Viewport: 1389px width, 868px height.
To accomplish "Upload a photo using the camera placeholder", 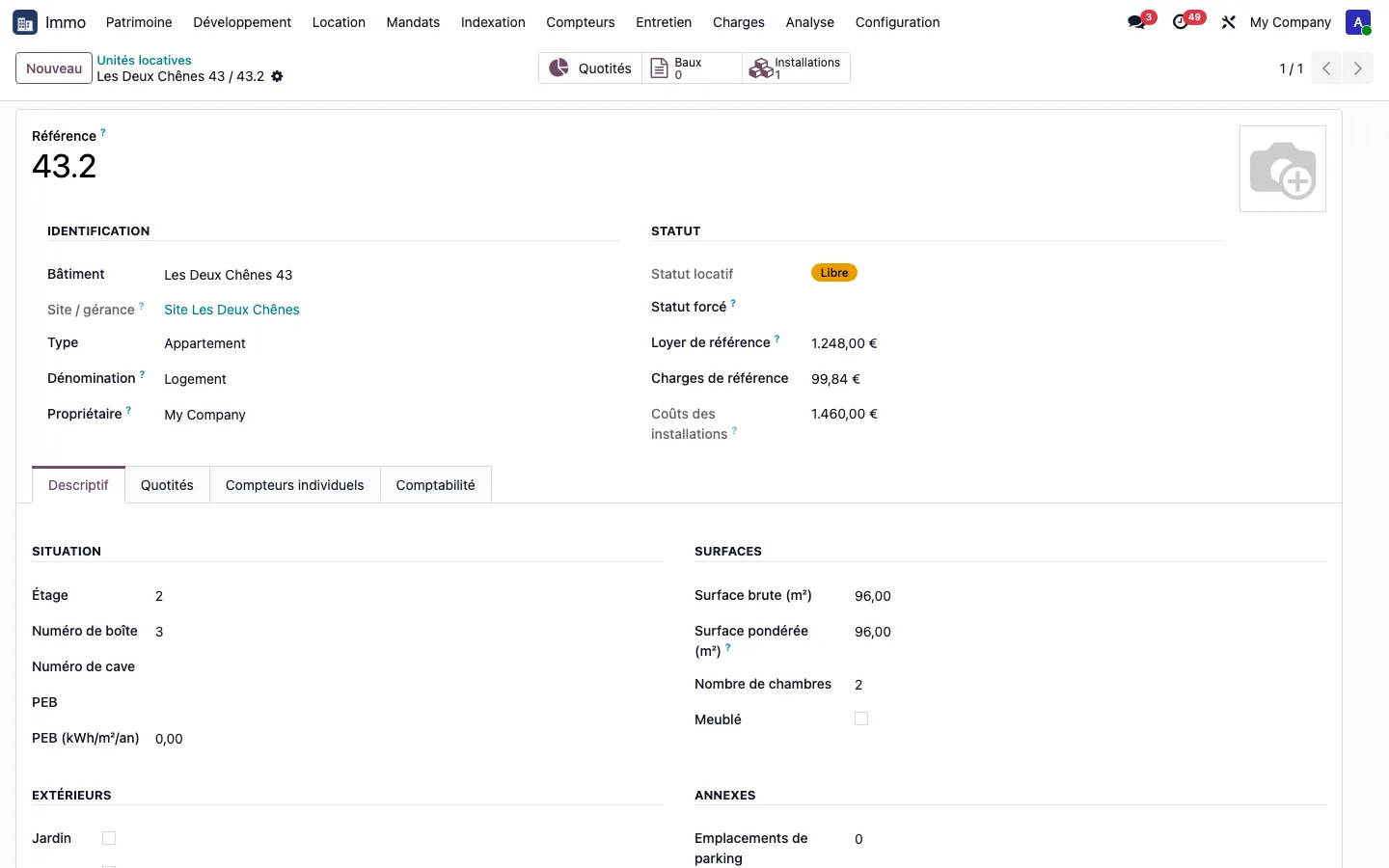I will click(1283, 169).
